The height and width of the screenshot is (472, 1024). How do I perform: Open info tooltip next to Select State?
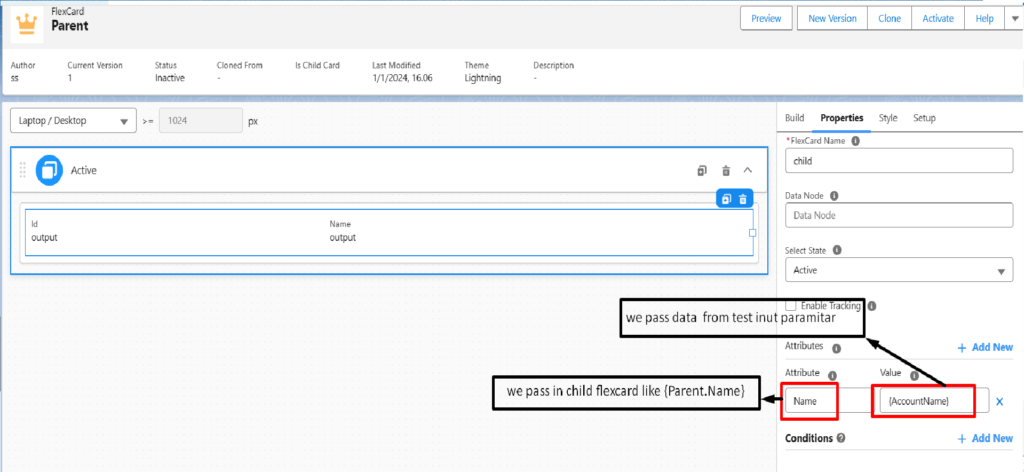(x=837, y=250)
